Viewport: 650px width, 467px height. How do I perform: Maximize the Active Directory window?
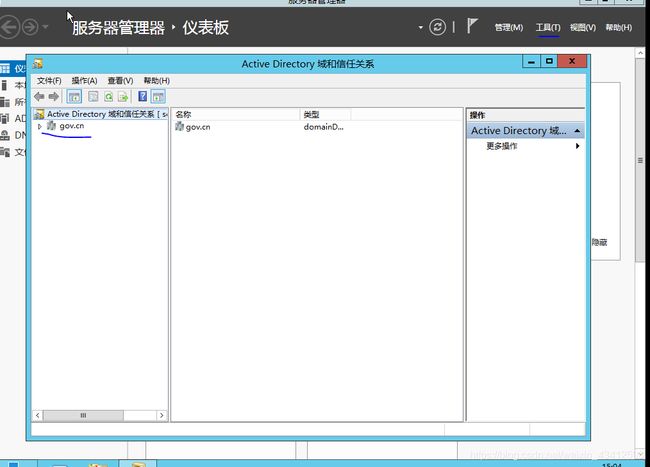(549, 61)
